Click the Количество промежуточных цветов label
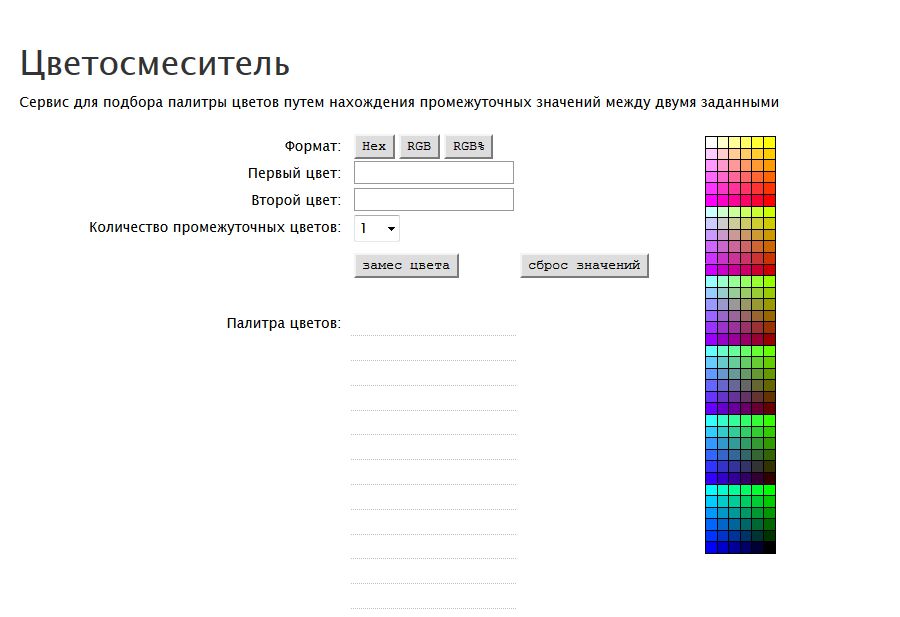 (215, 227)
